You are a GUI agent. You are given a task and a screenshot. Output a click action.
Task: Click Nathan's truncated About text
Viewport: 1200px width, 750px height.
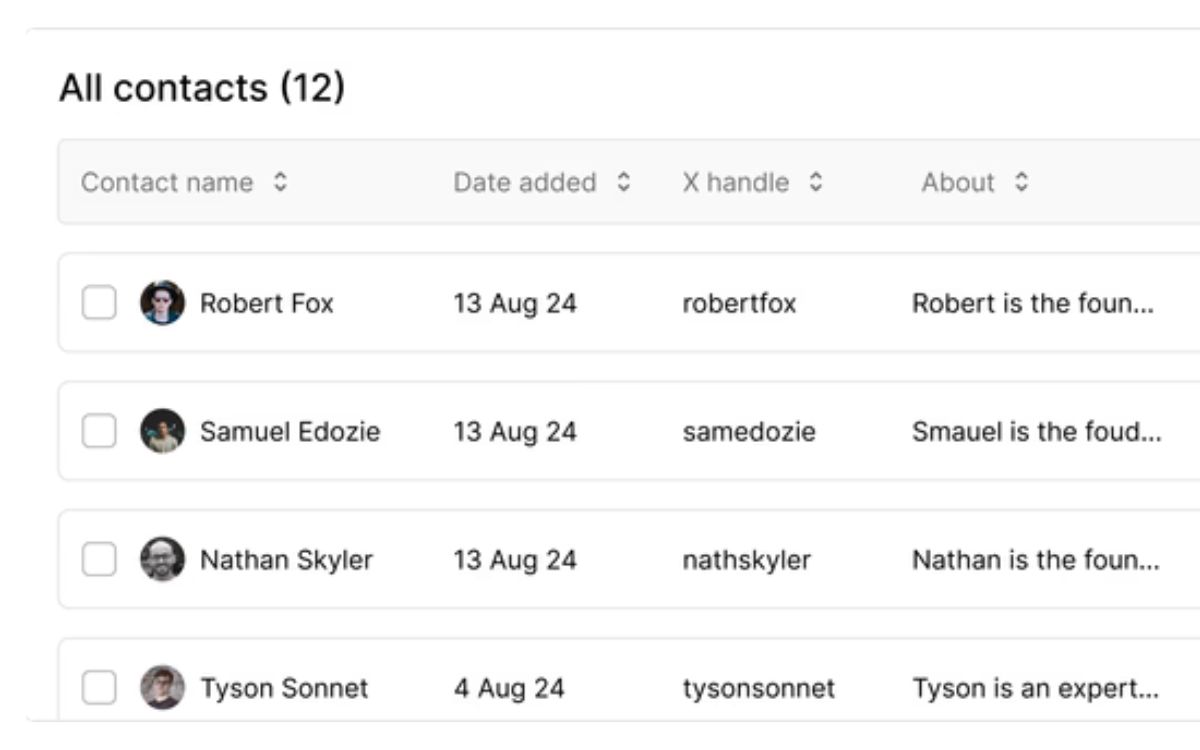[1035, 560]
